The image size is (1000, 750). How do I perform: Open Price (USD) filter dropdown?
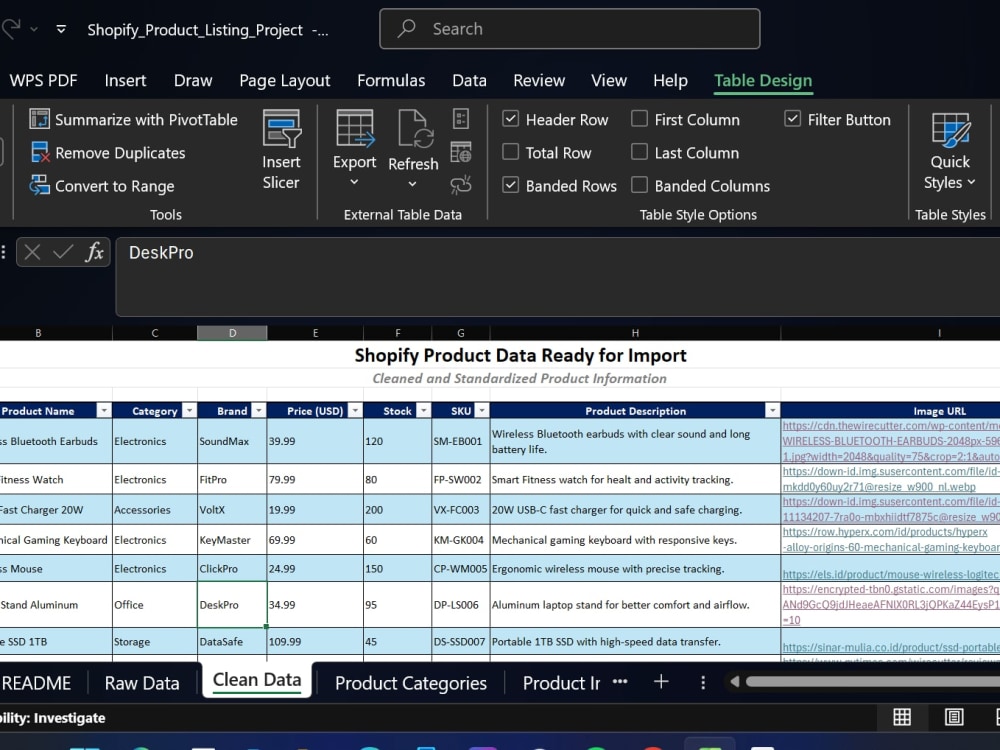pyautogui.click(x=355, y=411)
